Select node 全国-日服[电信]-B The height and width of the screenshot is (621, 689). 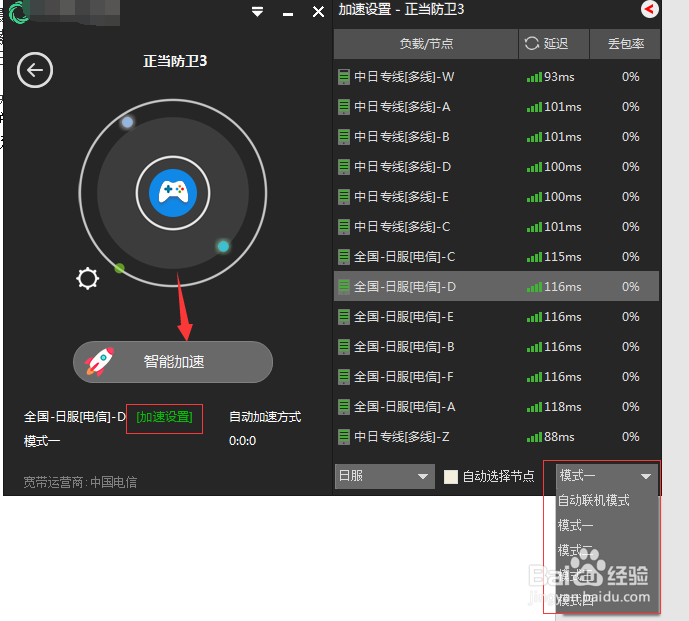(497, 347)
